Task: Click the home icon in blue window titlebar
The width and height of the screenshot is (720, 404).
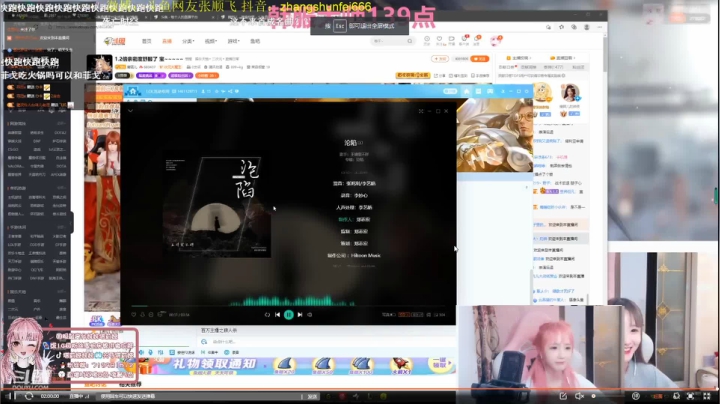Action: (467, 91)
